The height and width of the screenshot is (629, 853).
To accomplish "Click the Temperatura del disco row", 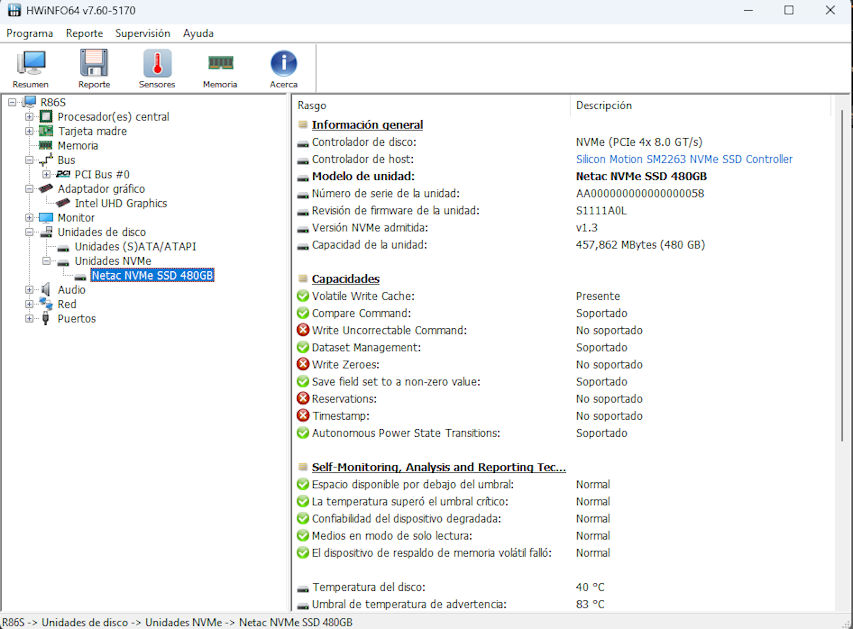I will (x=450, y=587).
